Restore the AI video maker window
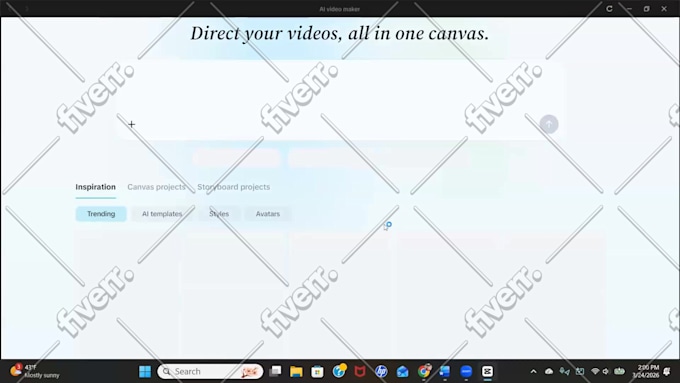680x383 pixels. (647, 9)
